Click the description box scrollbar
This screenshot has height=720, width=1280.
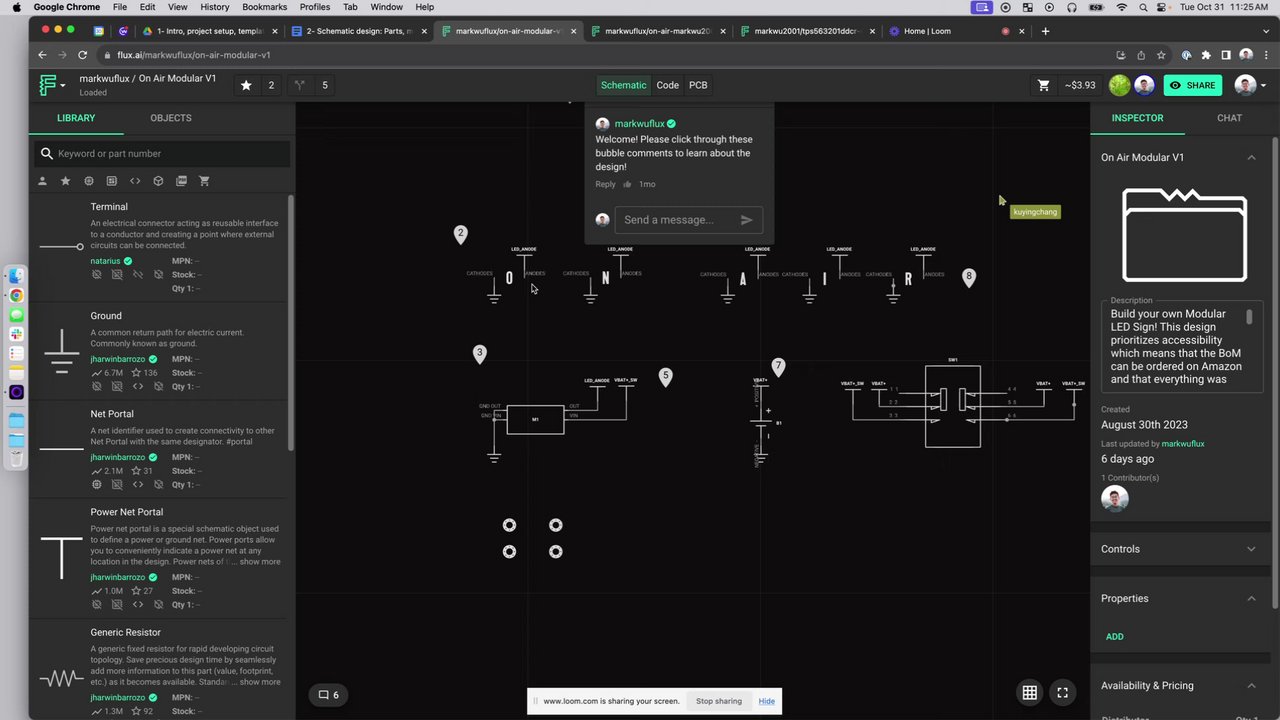(x=1249, y=317)
